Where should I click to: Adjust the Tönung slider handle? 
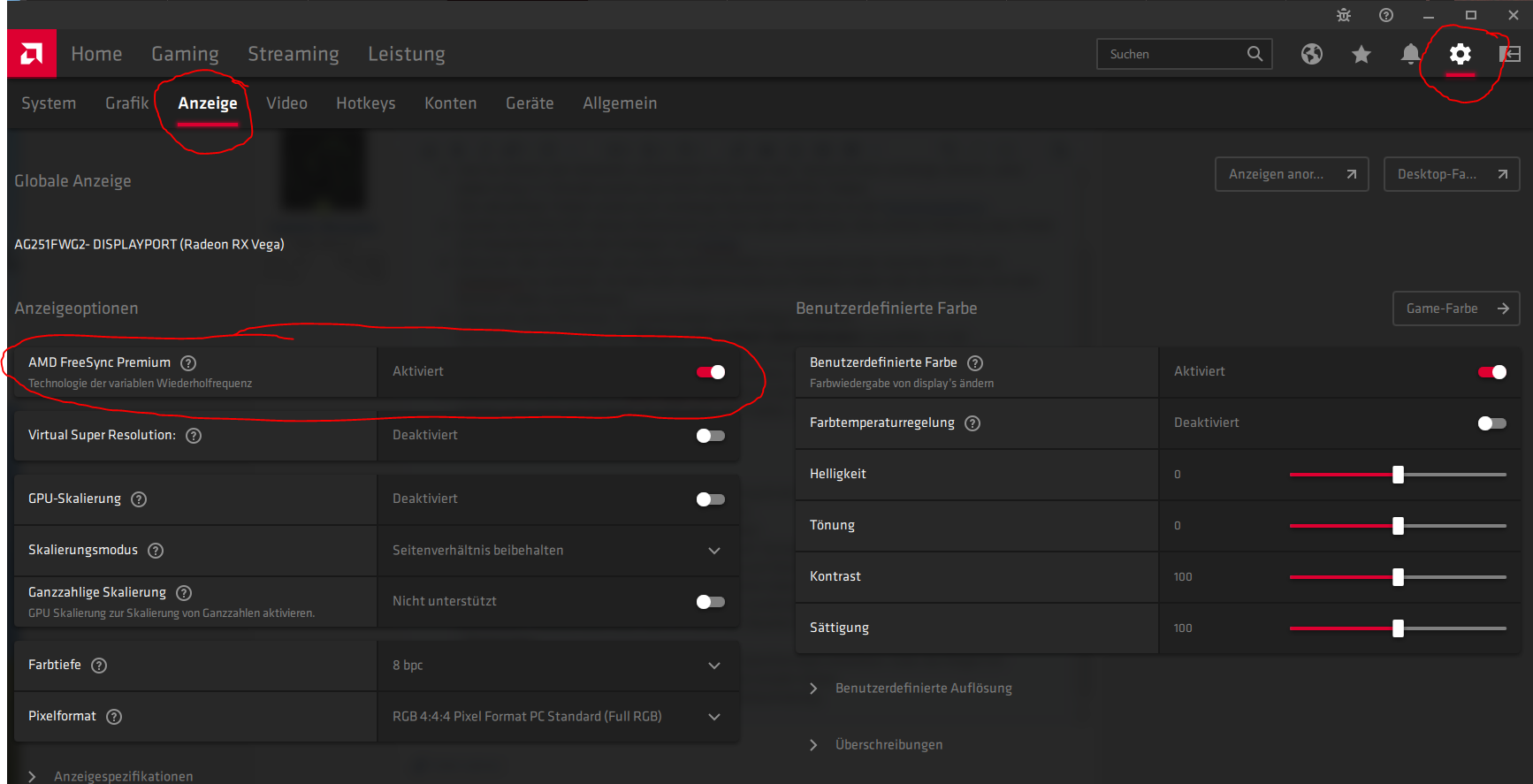click(x=1398, y=526)
